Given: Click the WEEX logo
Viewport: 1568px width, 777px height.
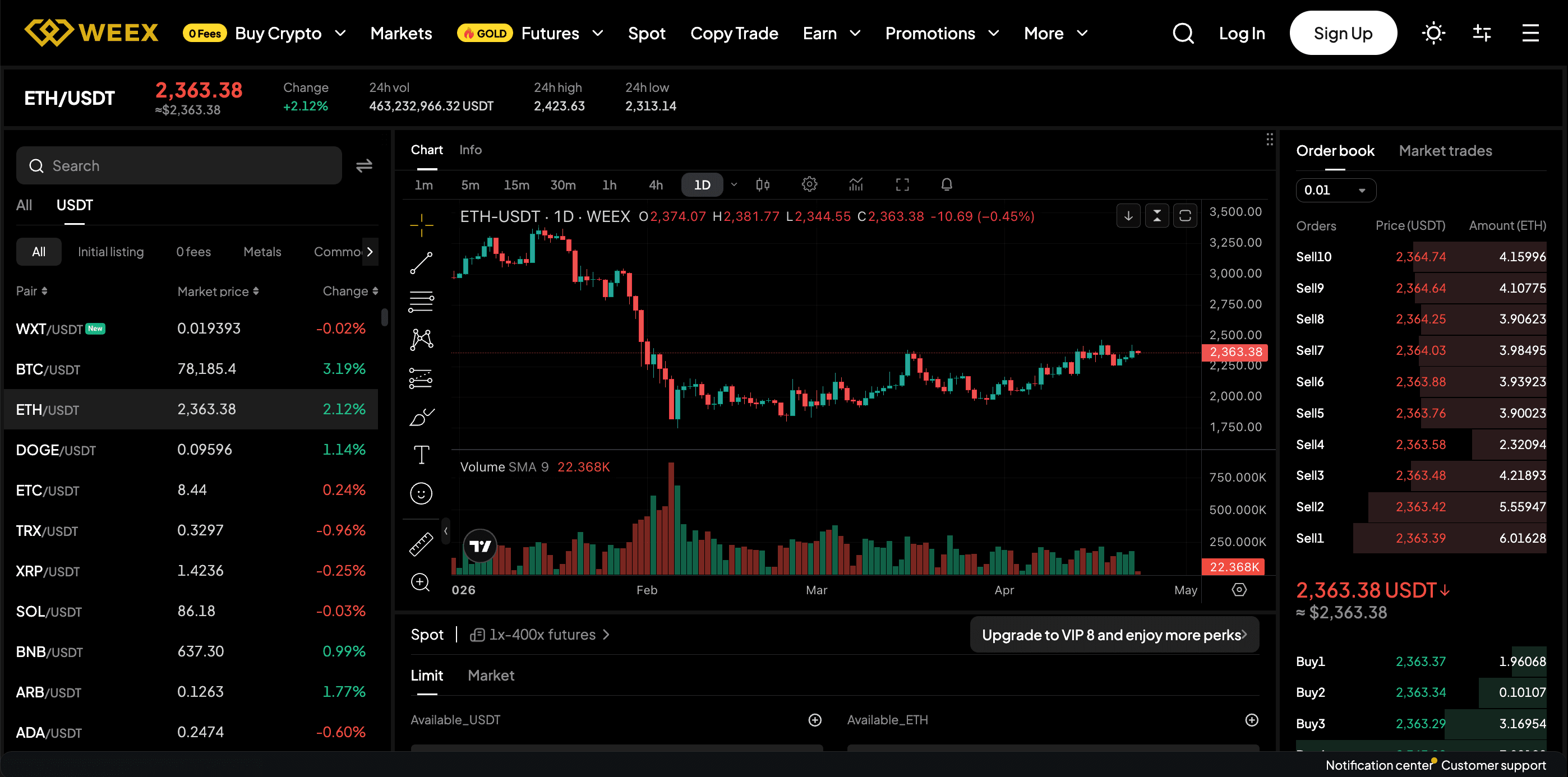Looking at the screenshot, I should [x=91, y=33].
